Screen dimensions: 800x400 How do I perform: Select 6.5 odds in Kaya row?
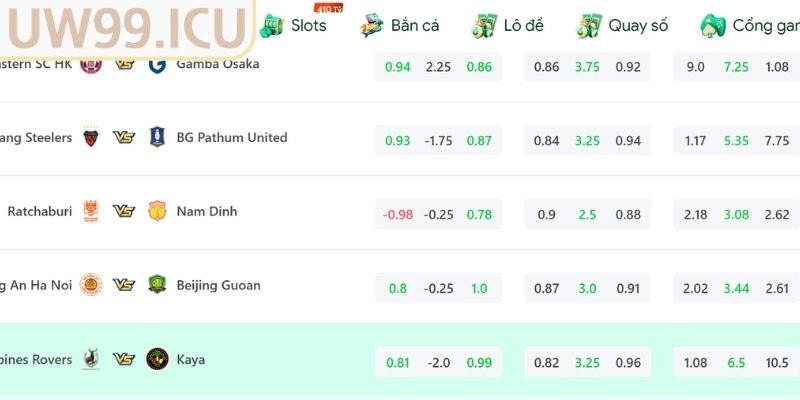tap(736, 362)
